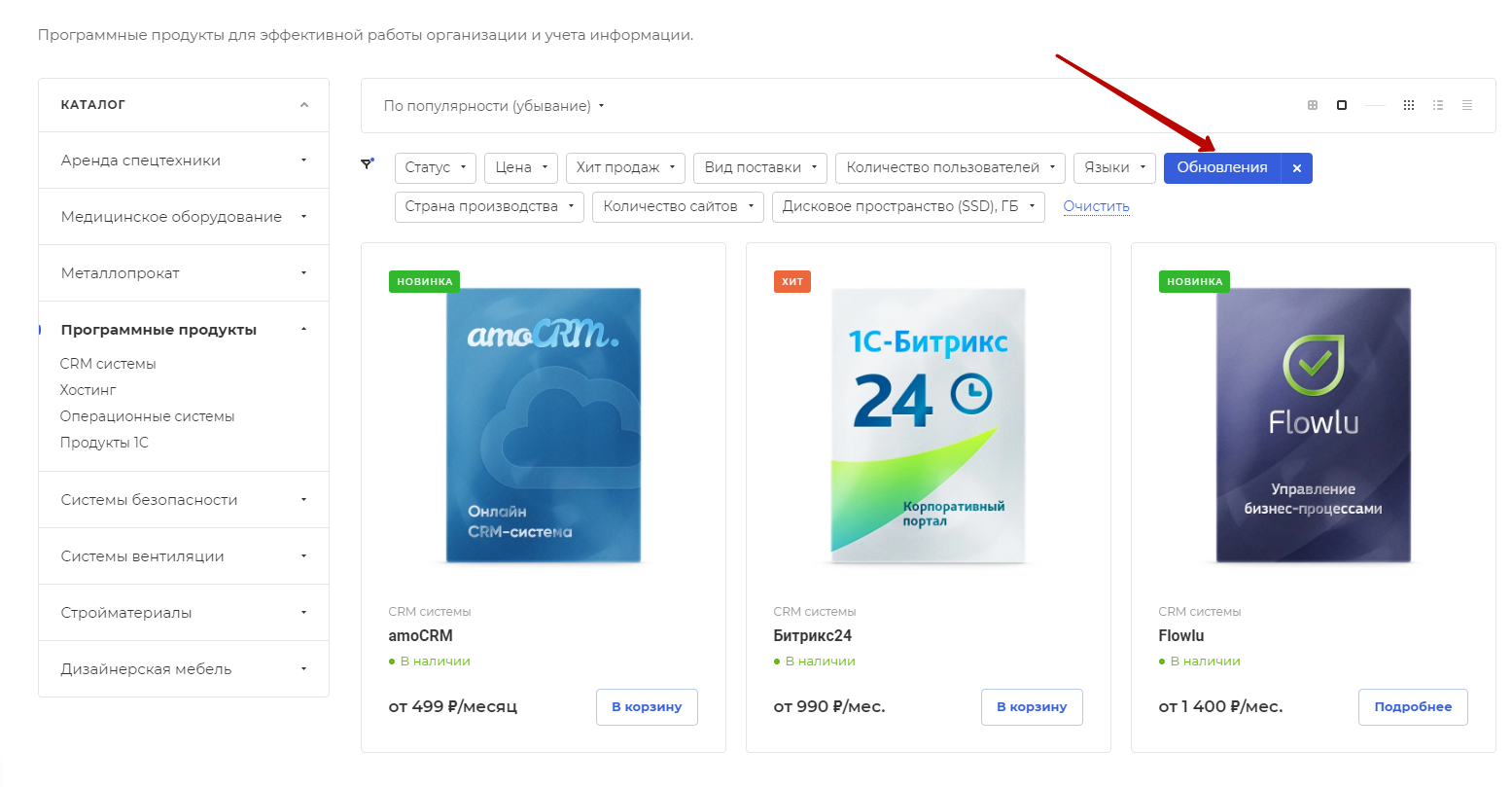Click 'В наличии' status under Flowlu
This screenshot has height=787, width=1512.
[x=1200, y=662]
